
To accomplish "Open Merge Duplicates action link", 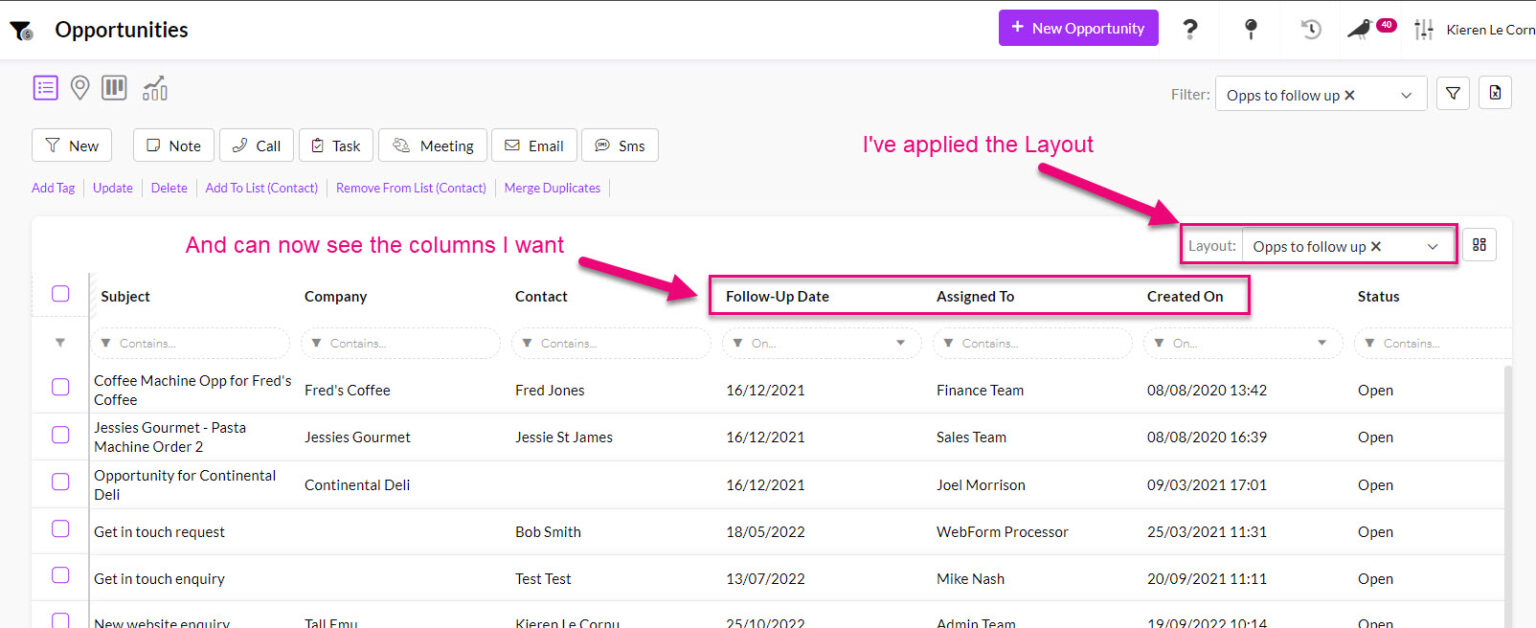I will point(552,188).
